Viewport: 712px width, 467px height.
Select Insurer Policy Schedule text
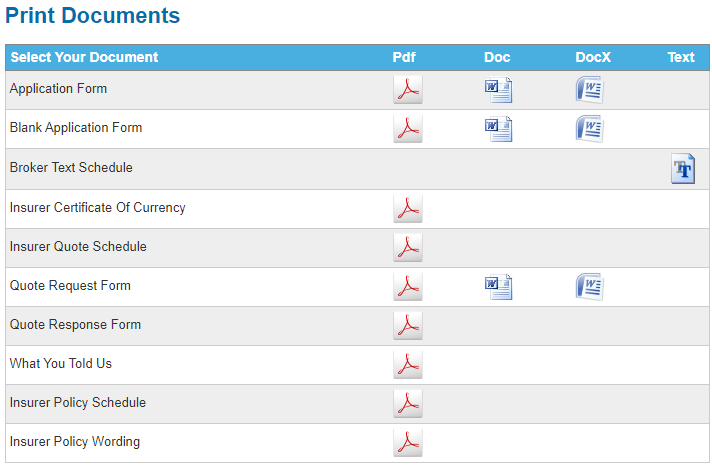(78, 402)
